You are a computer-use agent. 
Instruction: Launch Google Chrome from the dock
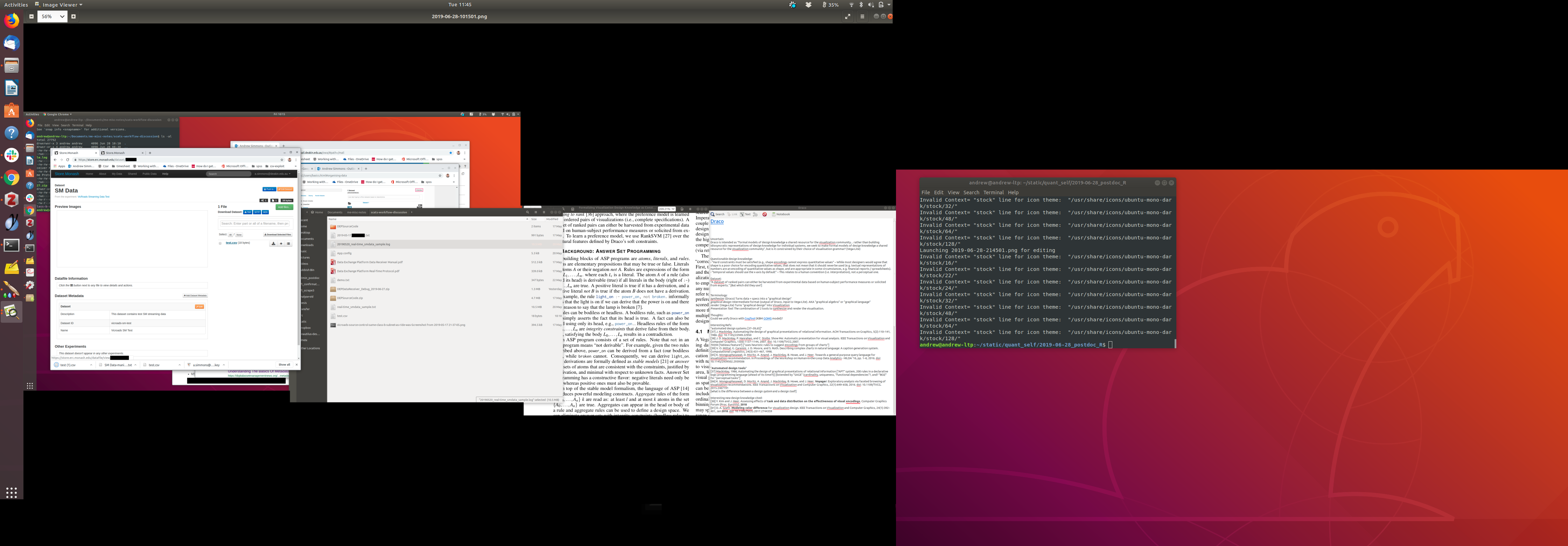coord(12,178)
